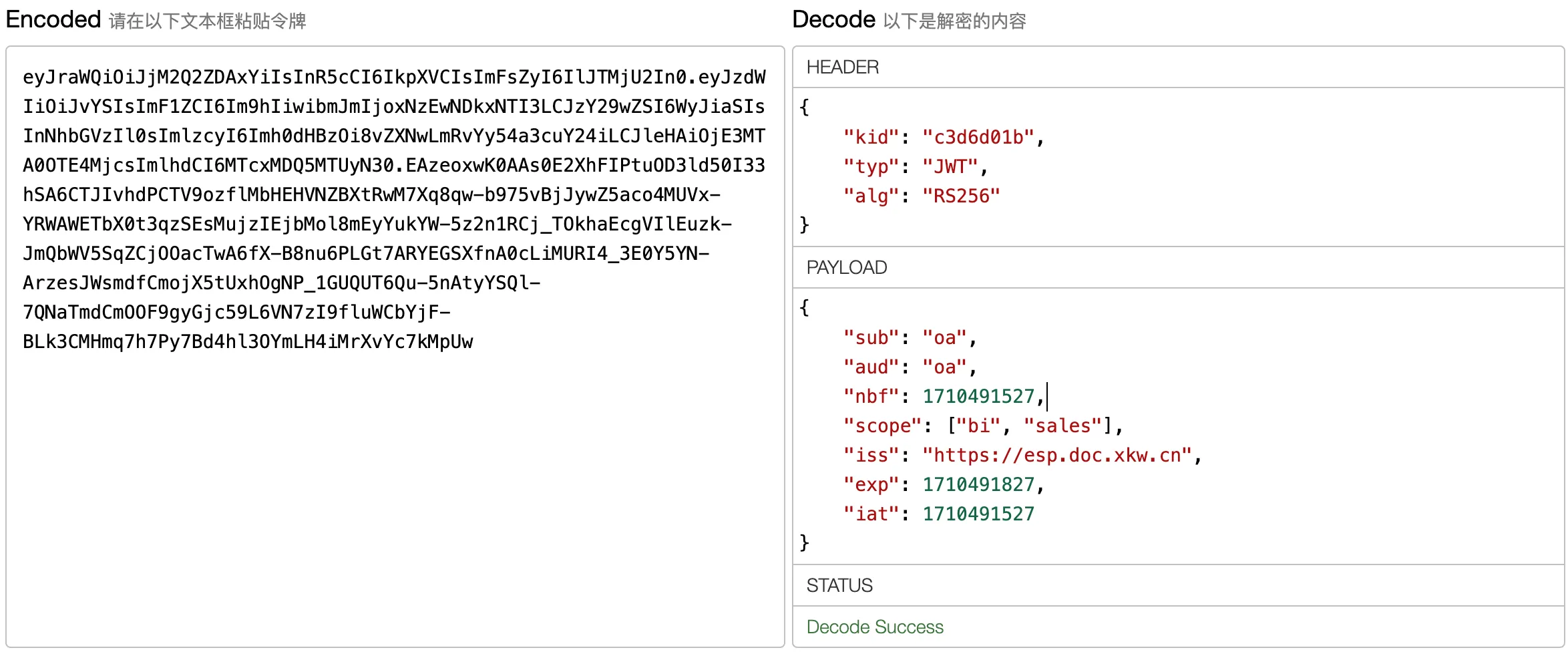The width and height of the screenshot is (1568, 652).
Task: Click the Decode Success status message
Action: pyautogui.click(x=874, y=627)
